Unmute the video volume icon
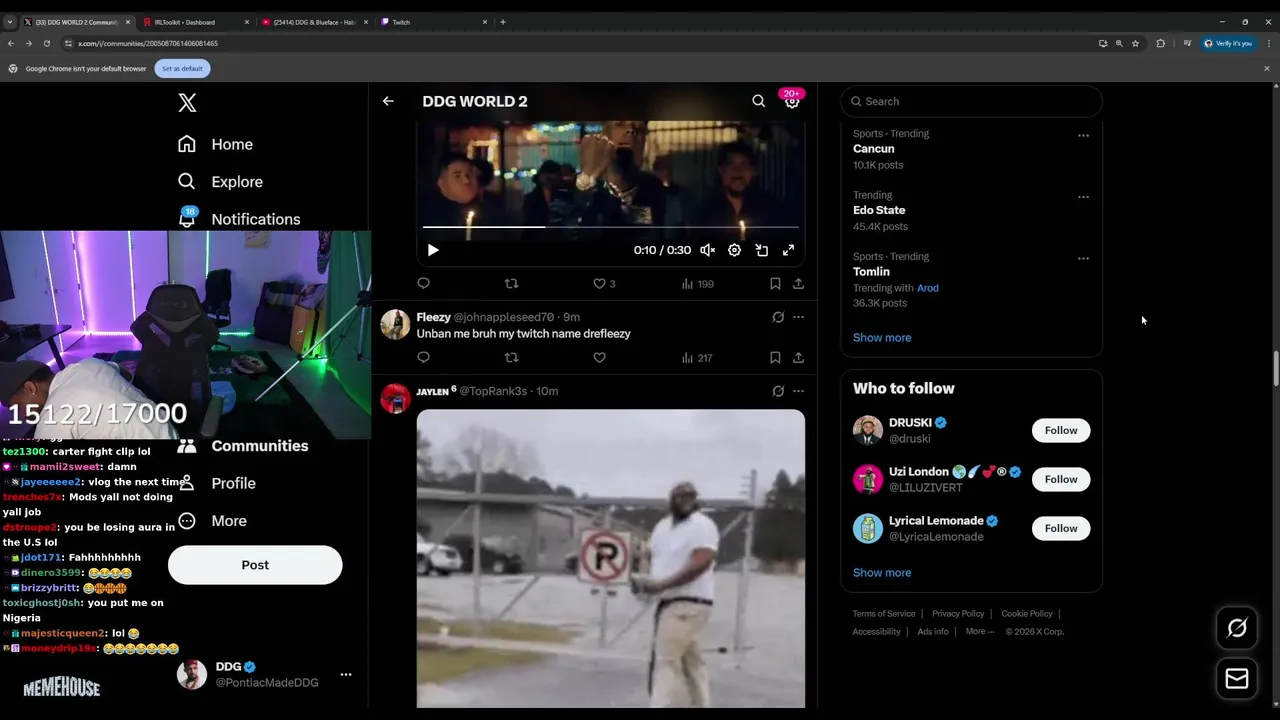Image resolution: width=1280 pixels, height=720 pixels. click(x=707, y=250)
